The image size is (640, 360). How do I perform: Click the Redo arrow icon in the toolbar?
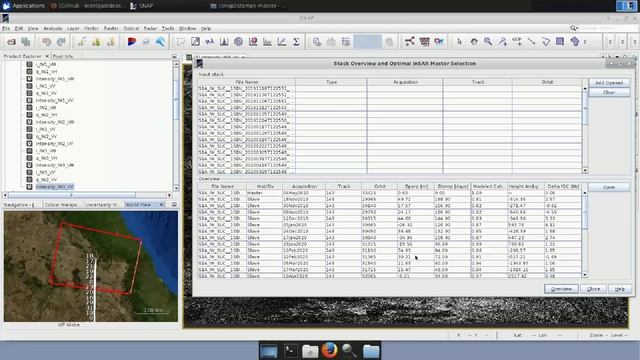pos(61,42)
